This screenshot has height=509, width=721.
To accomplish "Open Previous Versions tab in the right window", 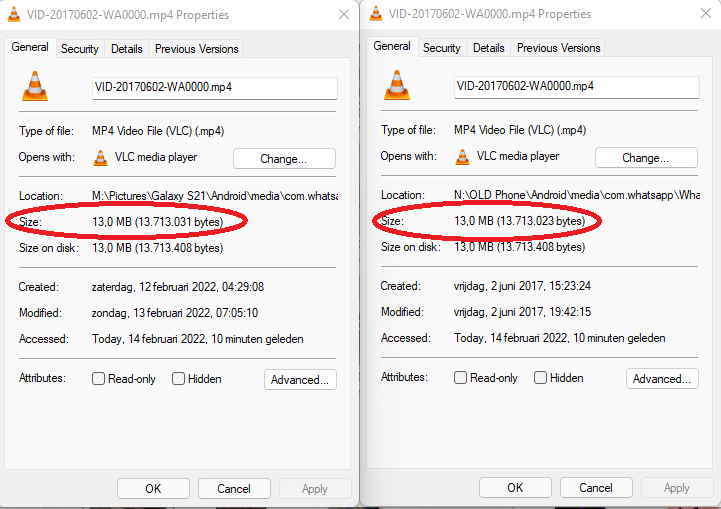I will coord(559,48).
